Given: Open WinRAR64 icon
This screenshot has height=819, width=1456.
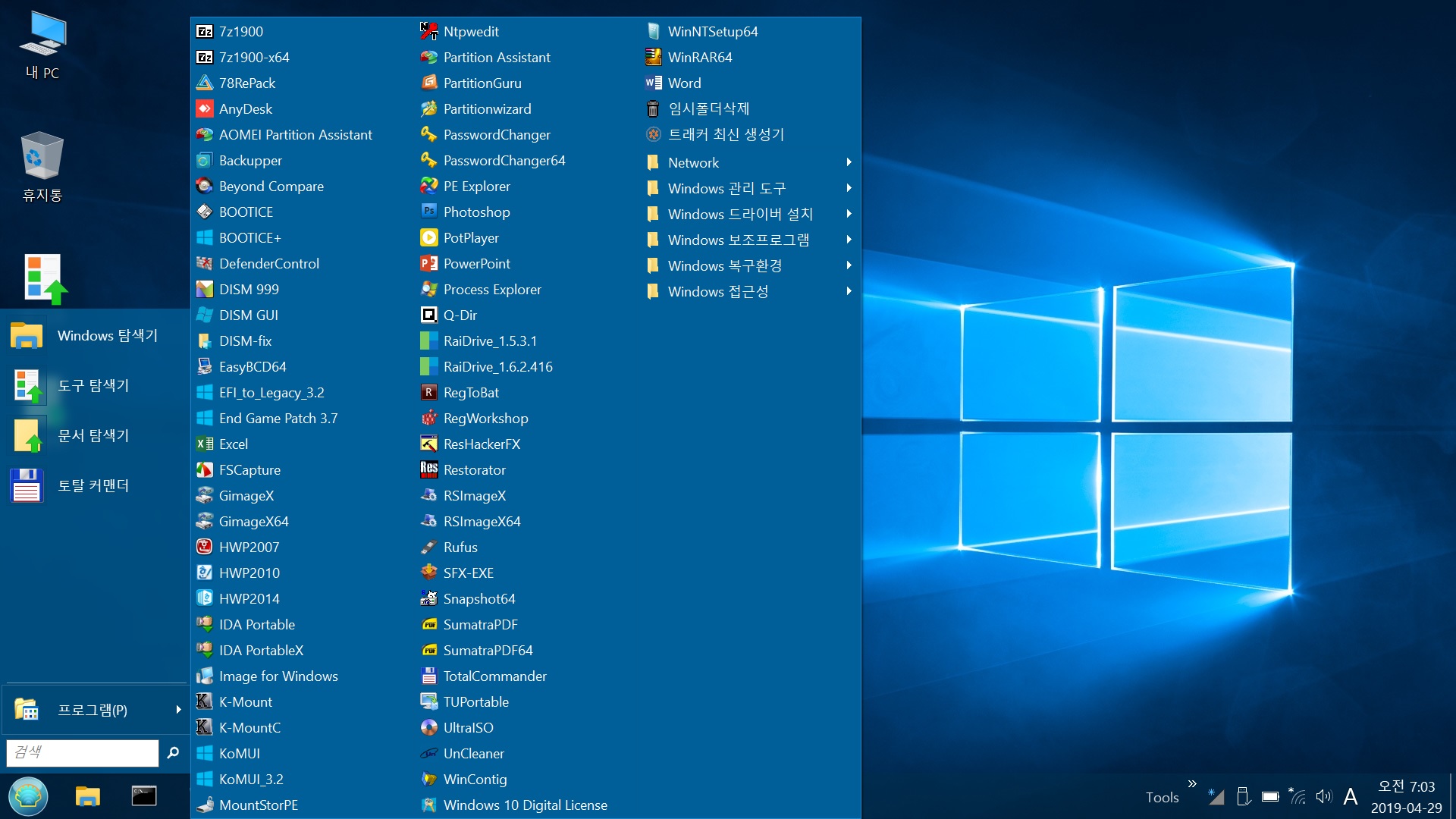Looking at the screenshot, I should click(654, 57).
